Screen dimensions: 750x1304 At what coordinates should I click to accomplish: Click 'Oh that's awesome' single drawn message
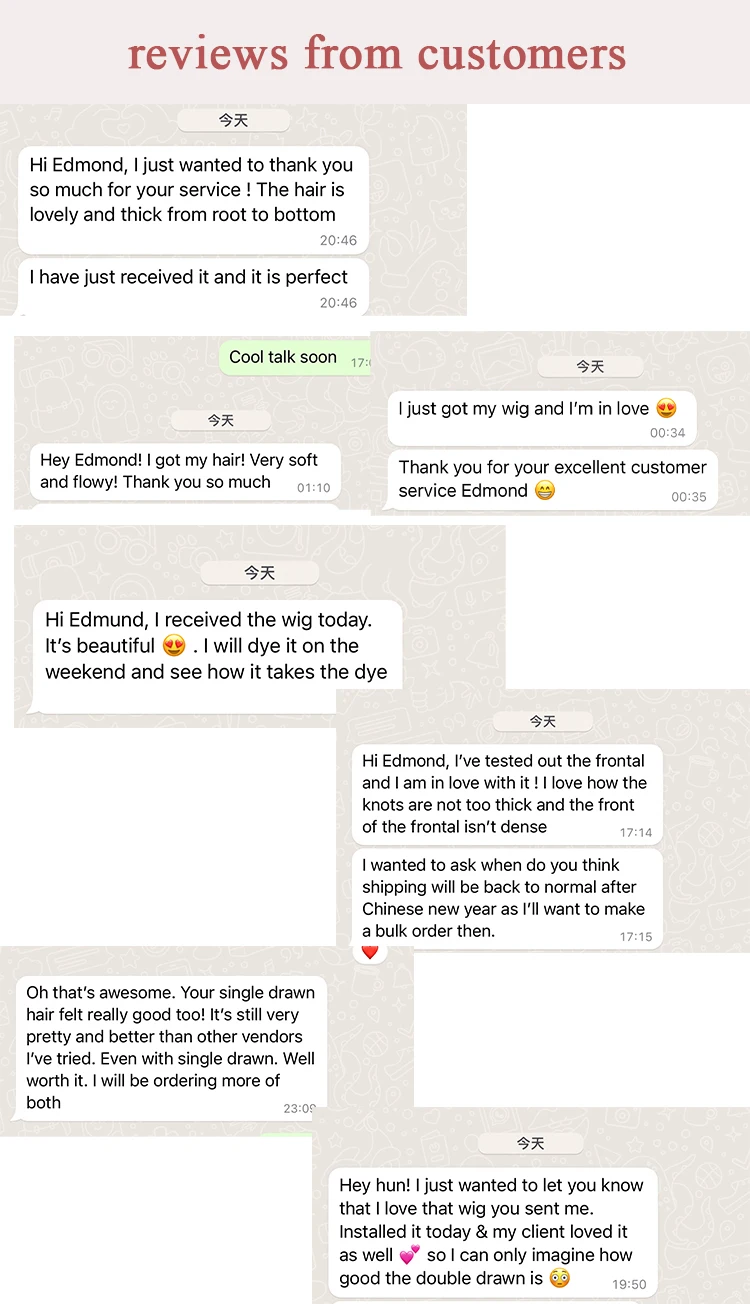click(170, 1047)
